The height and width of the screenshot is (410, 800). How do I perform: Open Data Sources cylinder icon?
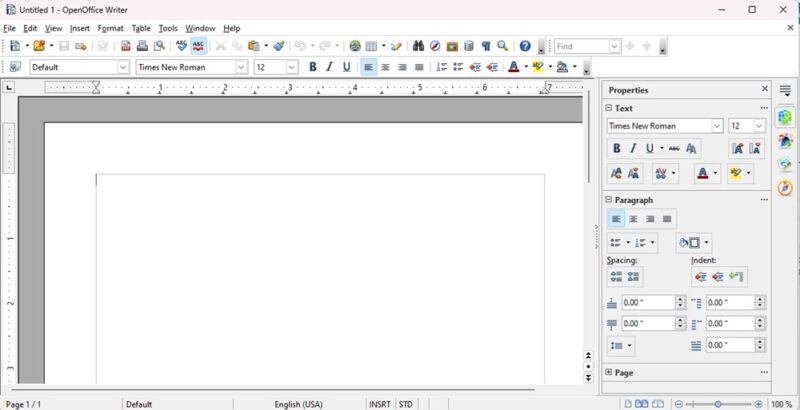468,46
